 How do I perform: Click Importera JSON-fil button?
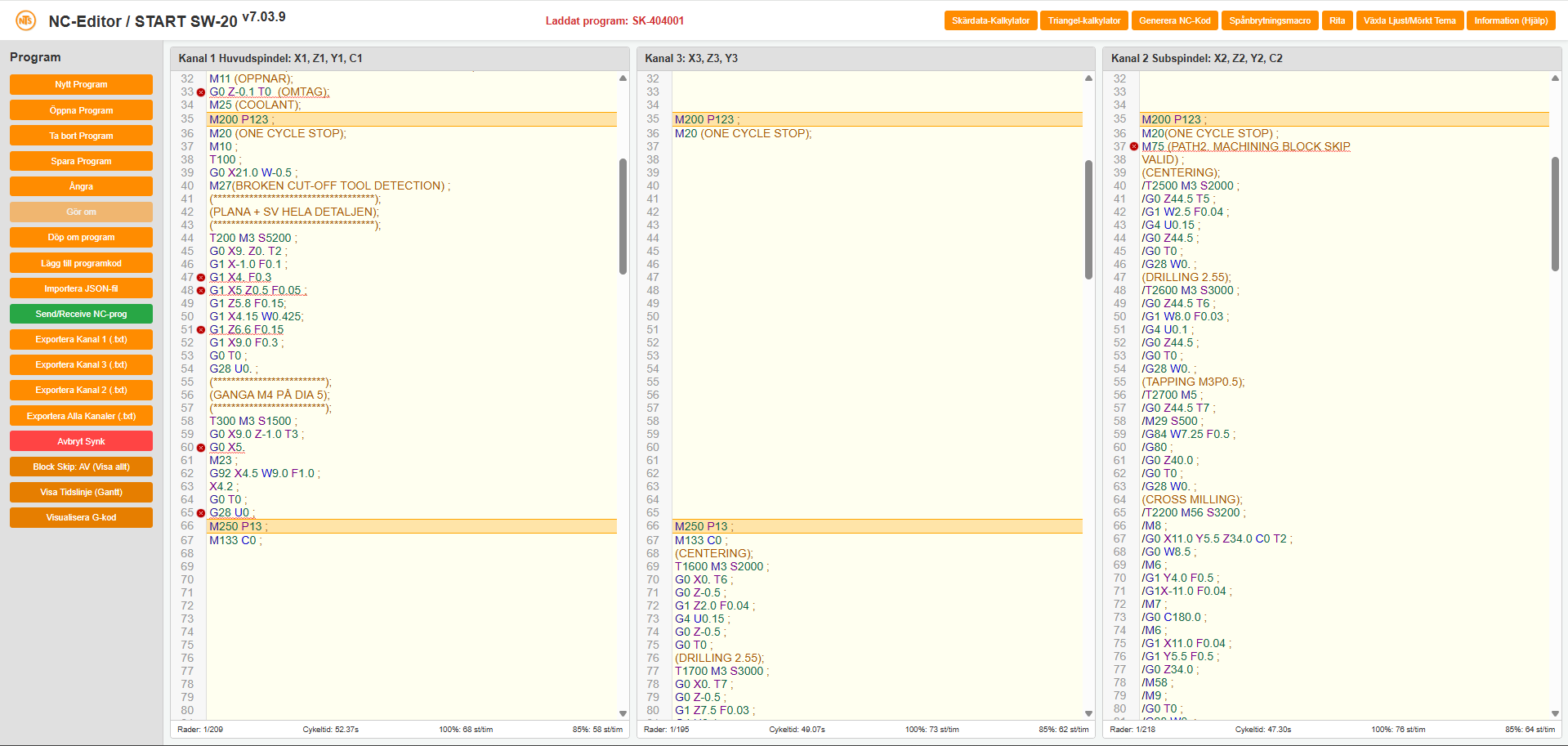tap(81, 288)
